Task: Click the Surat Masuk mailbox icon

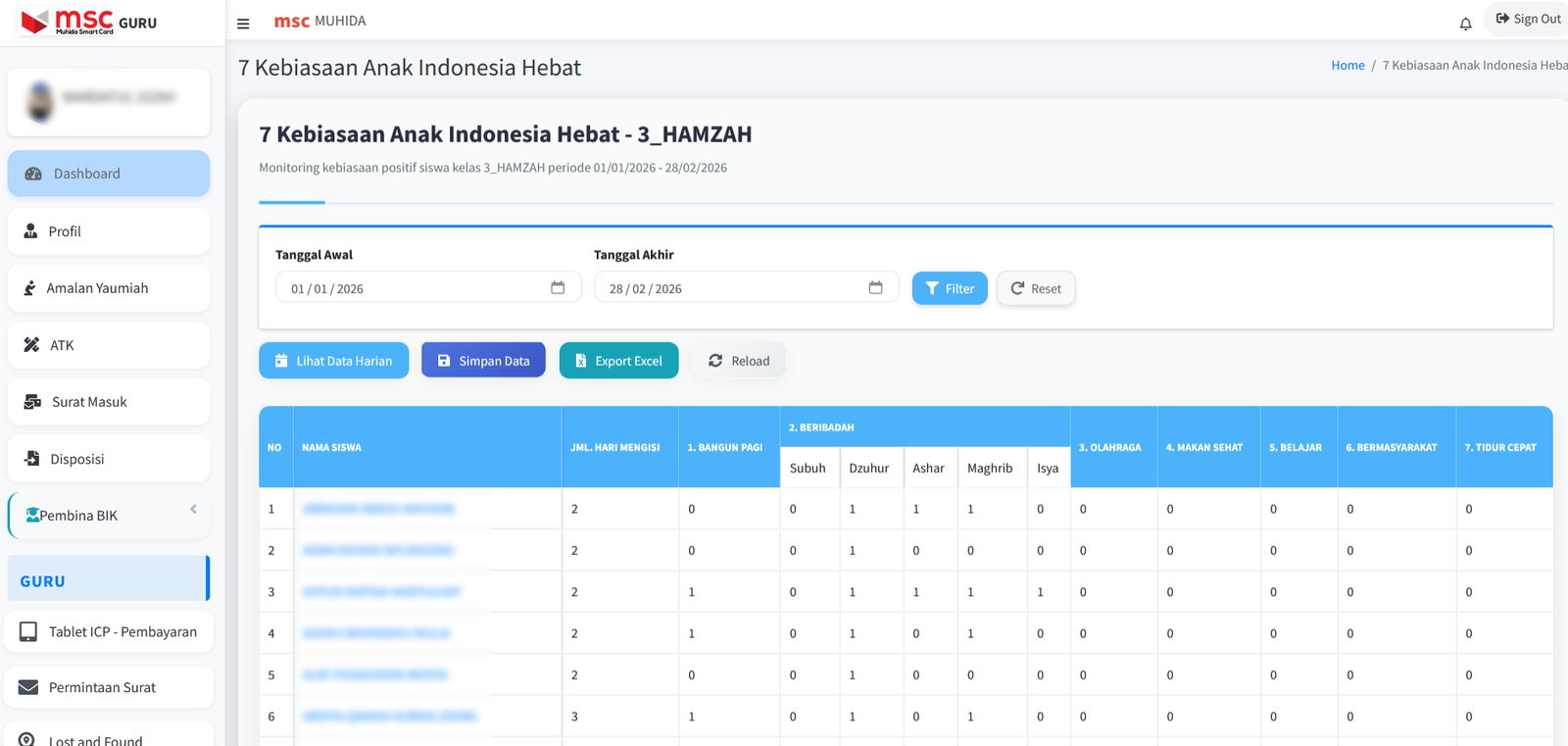Action: tap(32, 402)
